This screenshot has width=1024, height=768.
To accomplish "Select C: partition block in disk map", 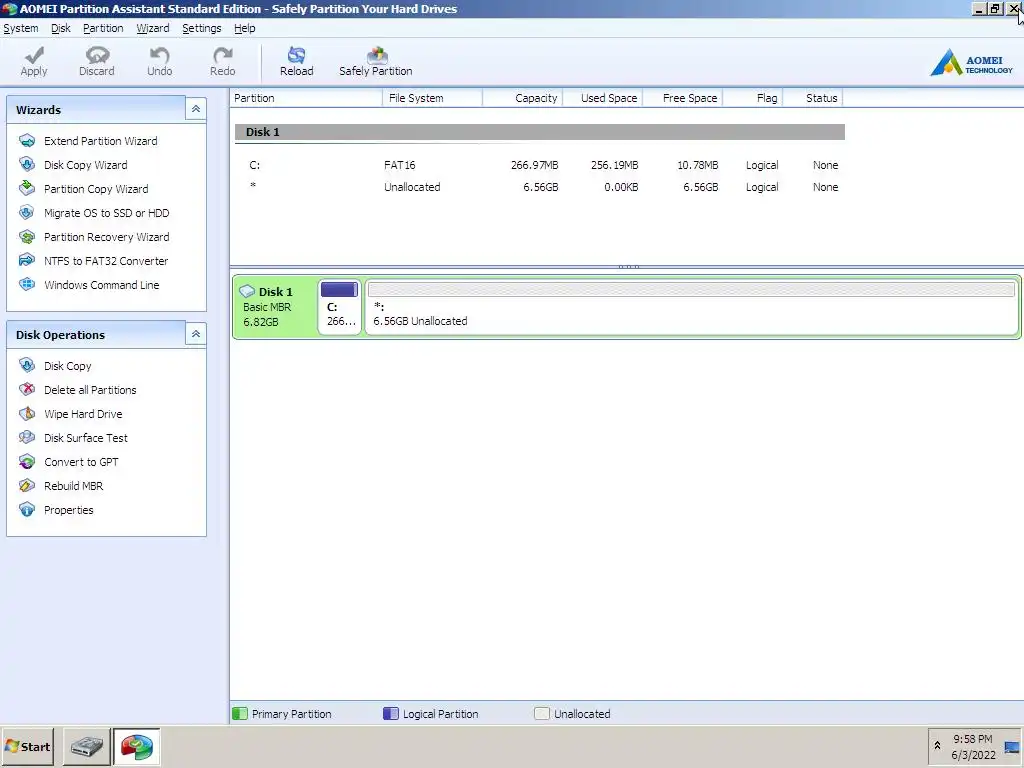I will pos(340,306).
